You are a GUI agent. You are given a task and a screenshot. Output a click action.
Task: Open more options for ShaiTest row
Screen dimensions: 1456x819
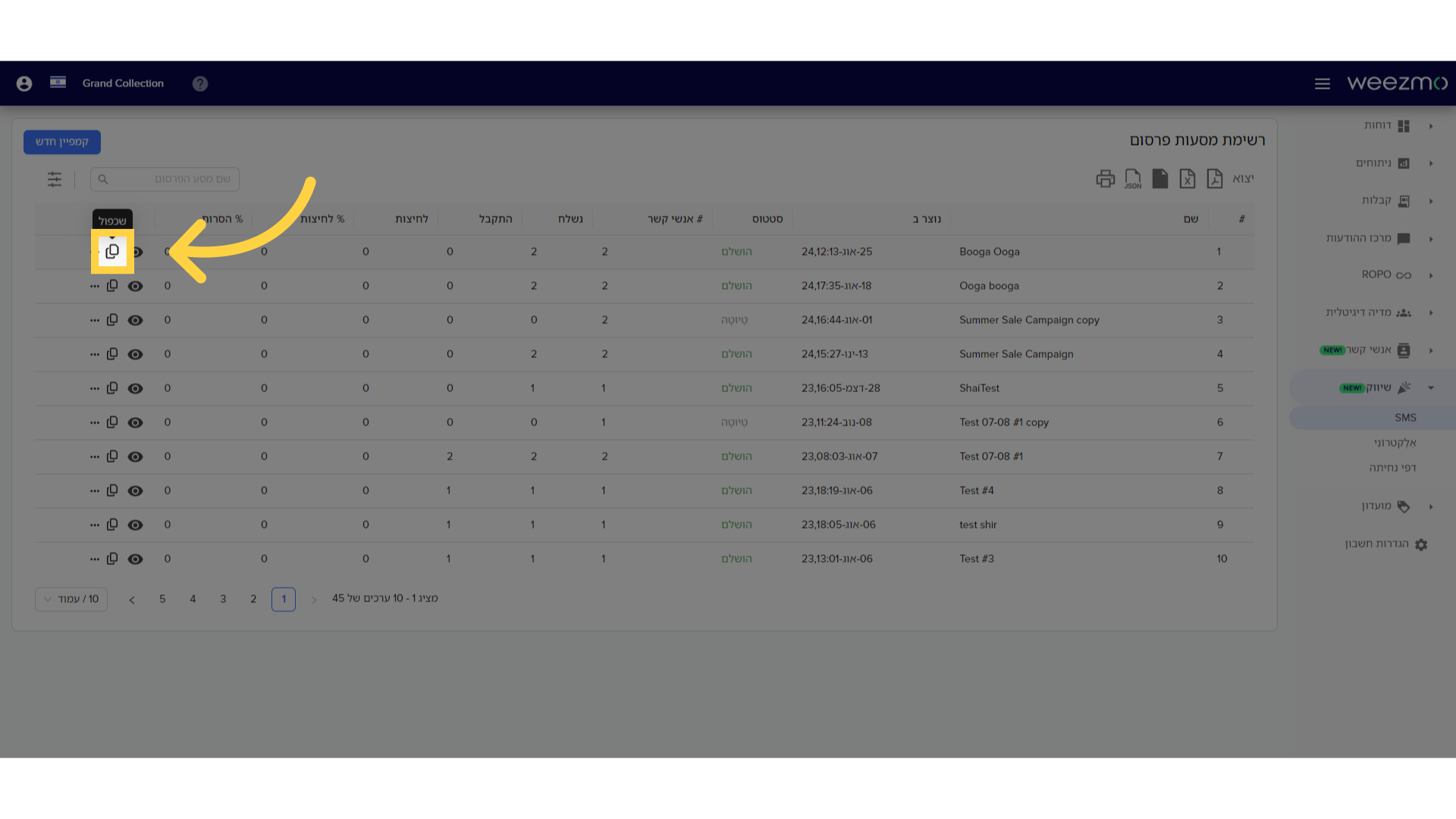(94, 389)
